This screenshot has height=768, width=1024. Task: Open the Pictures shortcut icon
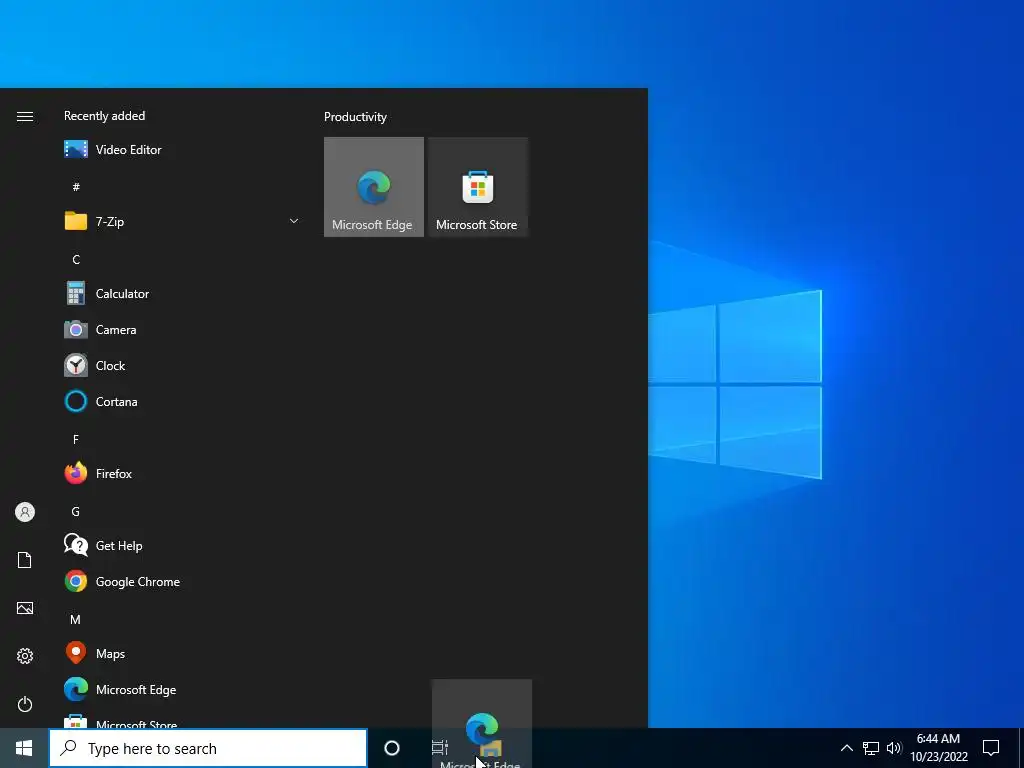click(25, 608)
